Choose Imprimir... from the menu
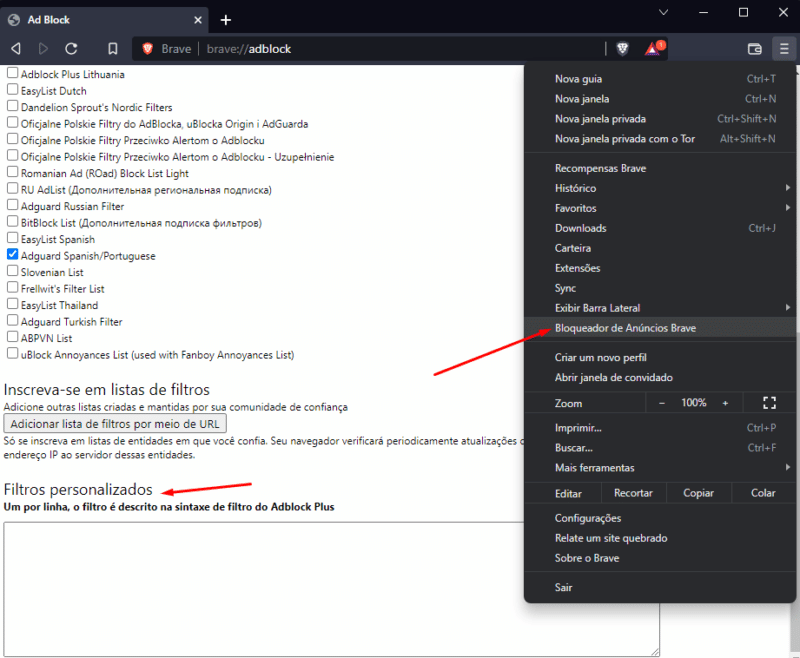The height and width of the screenshot is (658, 800). click(660, 428)
